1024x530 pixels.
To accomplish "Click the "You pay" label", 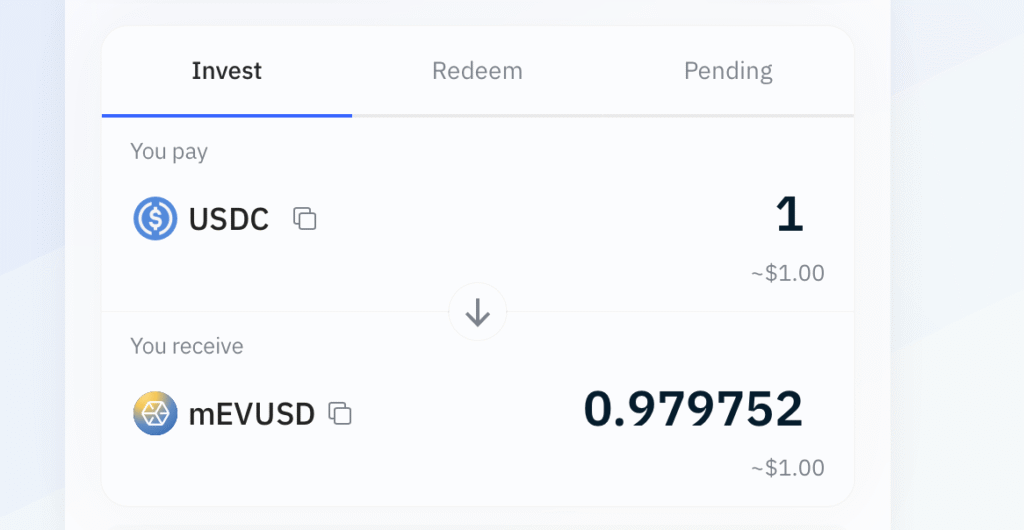I will [x=169, y=152].
